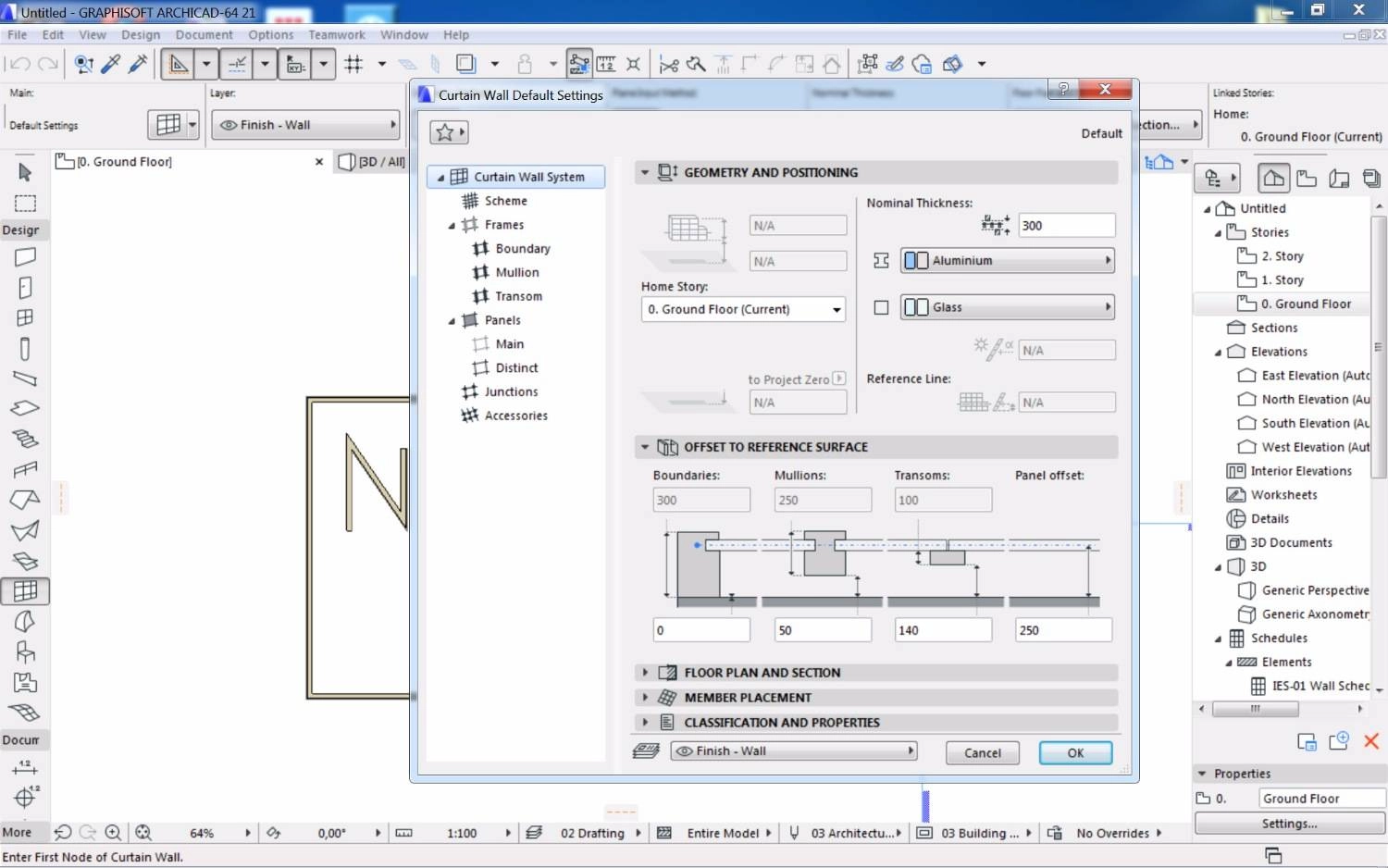This screenshot has width=1388, height=868.
Task: Select the Dimension tool in toolbox
Action: pos(25,767)
